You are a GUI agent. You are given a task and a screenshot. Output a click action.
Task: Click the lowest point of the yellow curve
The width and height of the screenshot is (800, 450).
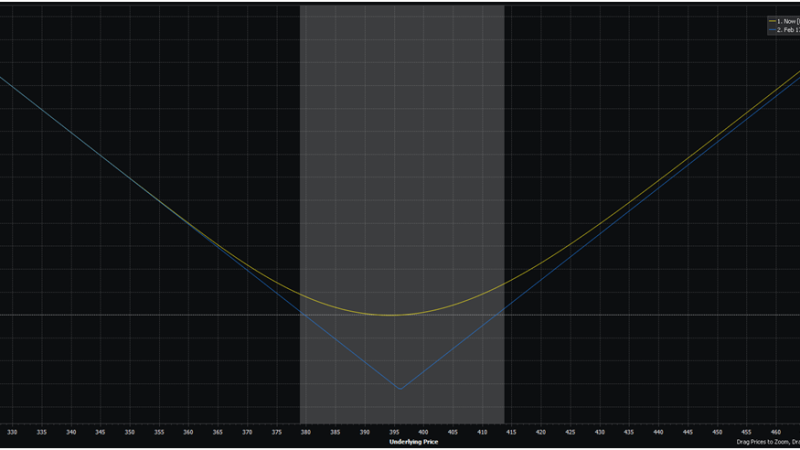tap(392, 315)
